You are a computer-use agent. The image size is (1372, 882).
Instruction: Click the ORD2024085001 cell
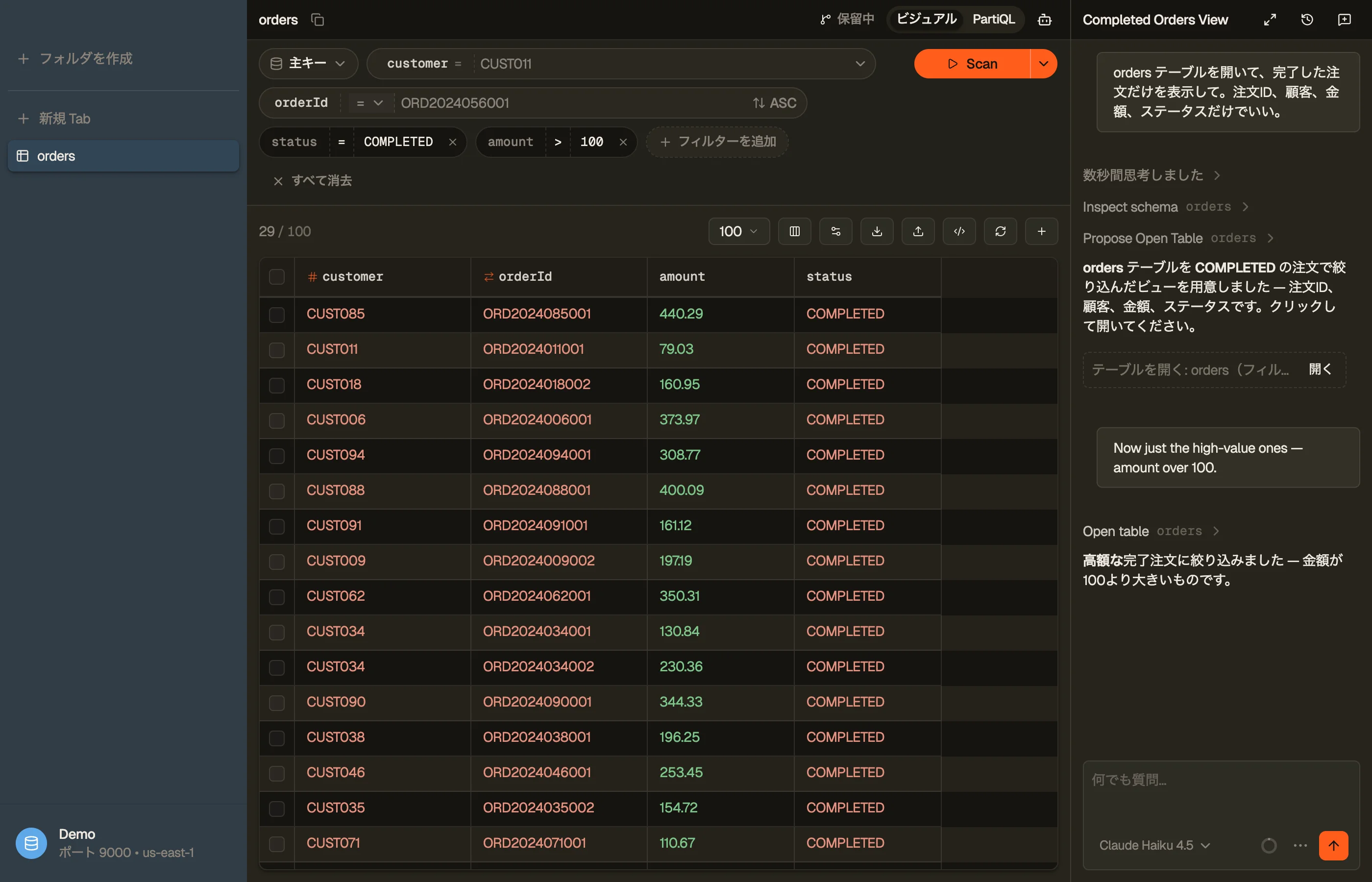(x=559, y=315)
